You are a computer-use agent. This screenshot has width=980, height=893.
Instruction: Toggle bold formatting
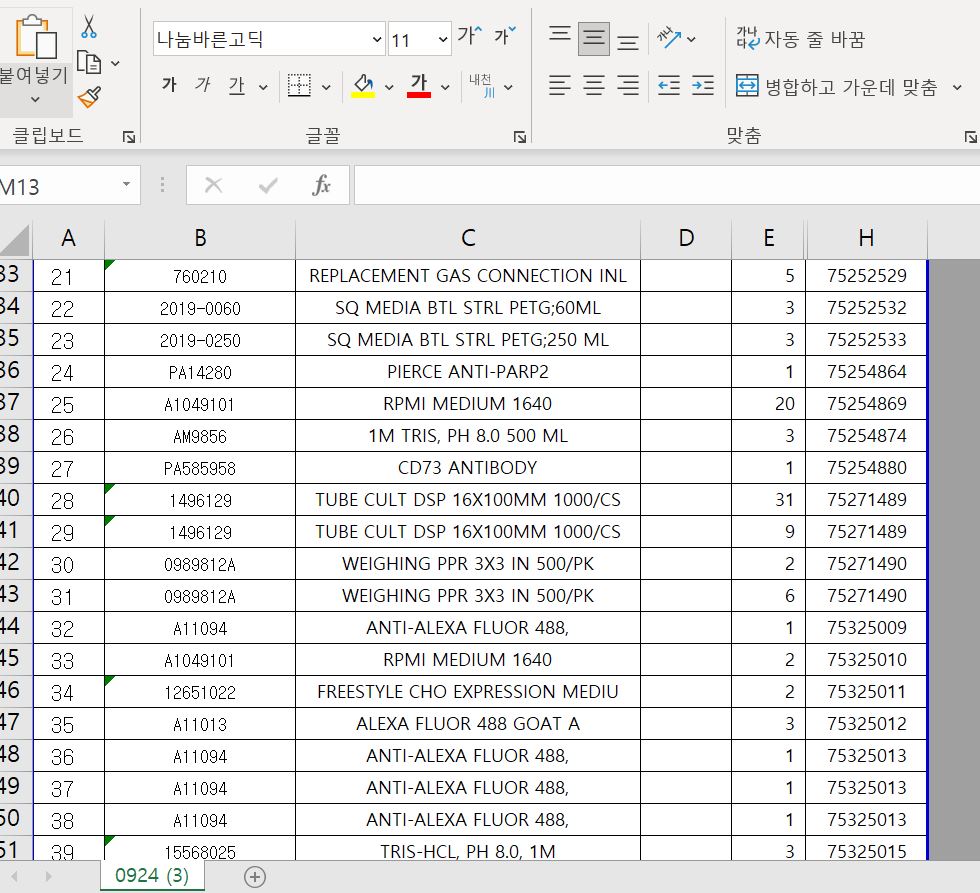tap(169, 84)
